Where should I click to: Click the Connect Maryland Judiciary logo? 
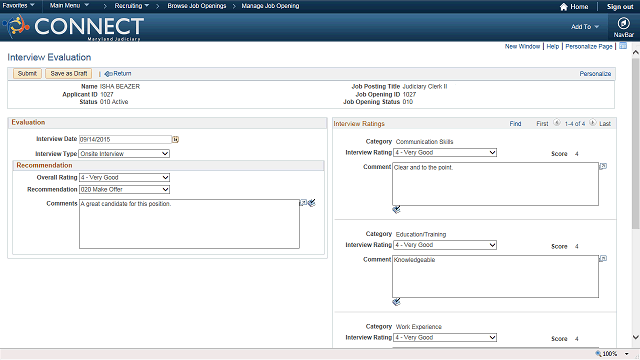(73, 27)
